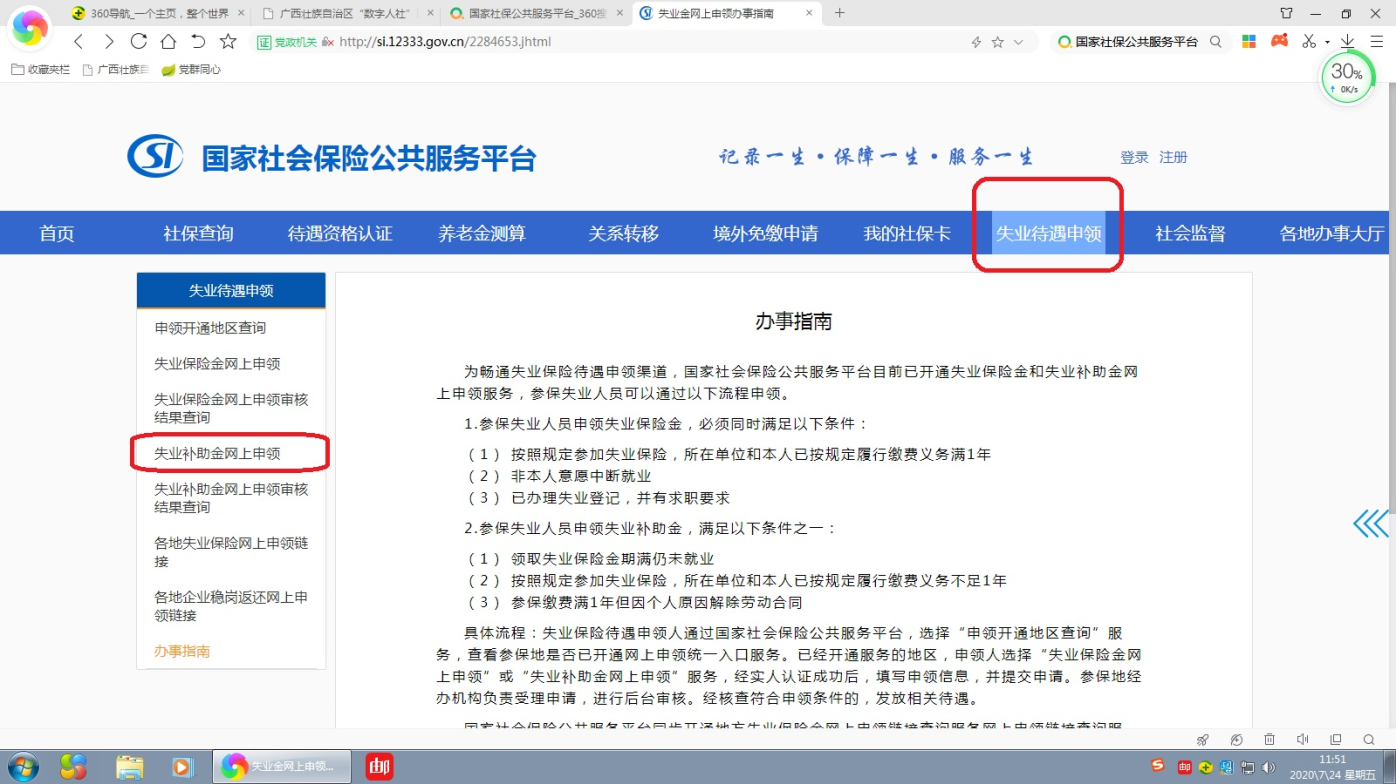Reload the page with refresh icon
The width and height of the screenshot is (1396, 784).
tap(139, 42)
